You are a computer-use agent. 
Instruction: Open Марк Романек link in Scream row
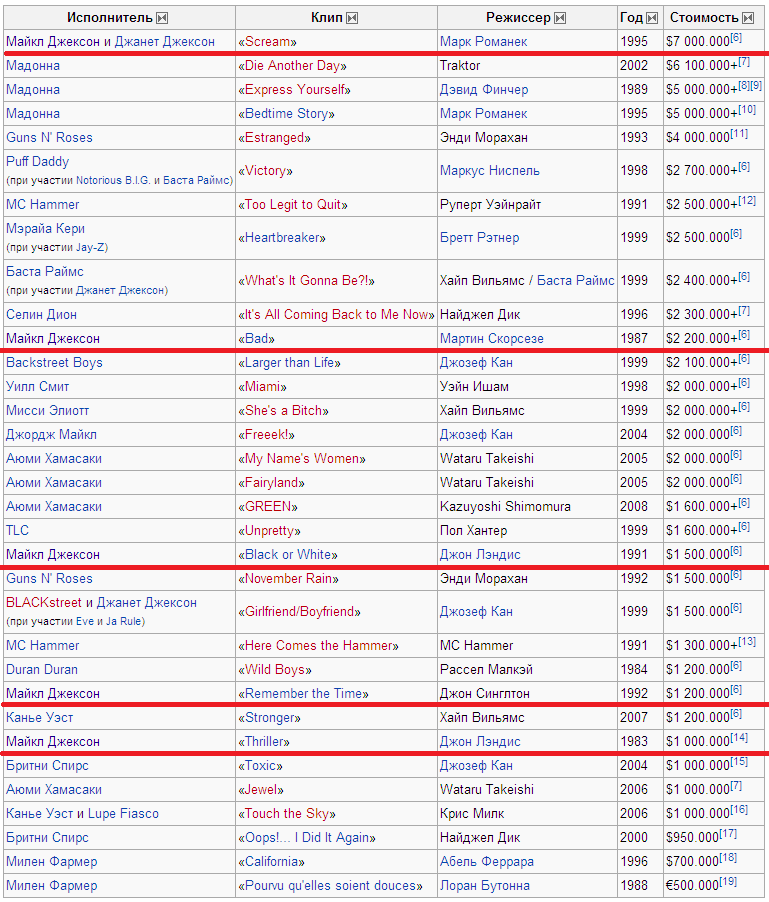[x=483, y=42]
